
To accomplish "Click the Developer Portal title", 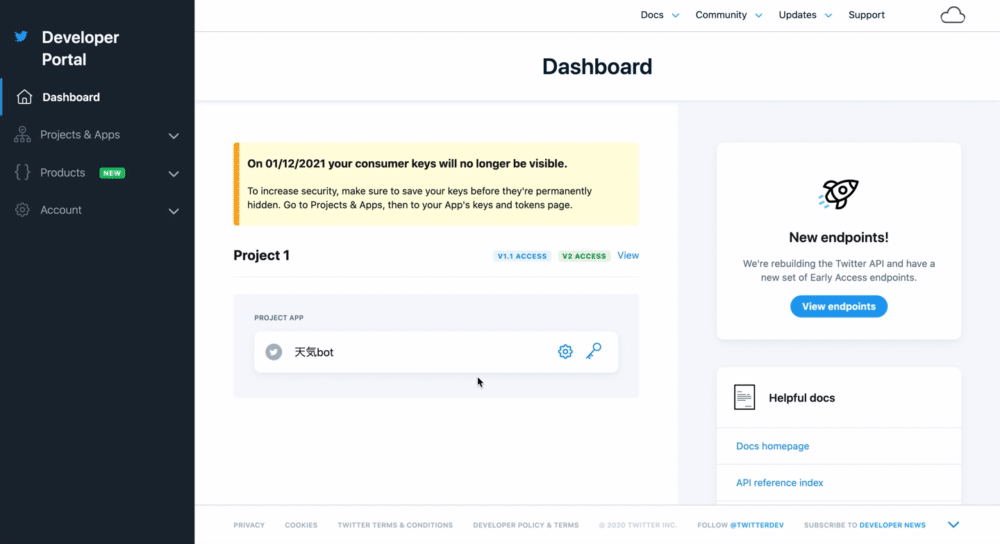I will pyautogui.click(x=80, y=48).
